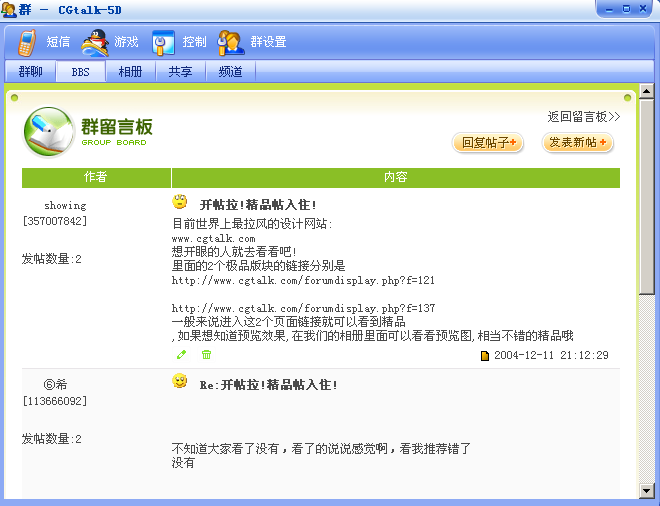
Task: Click the ID [113666092]
Action: pos(55,401)
